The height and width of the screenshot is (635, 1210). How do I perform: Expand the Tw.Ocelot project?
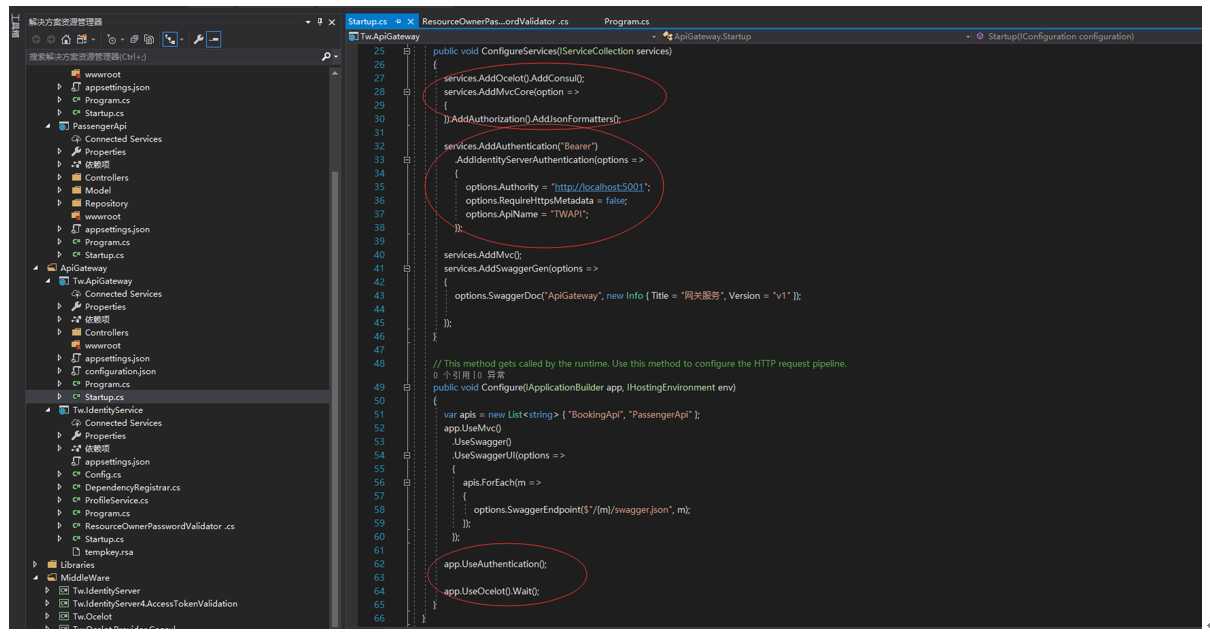pyautogui.click(x=48, y=616)
